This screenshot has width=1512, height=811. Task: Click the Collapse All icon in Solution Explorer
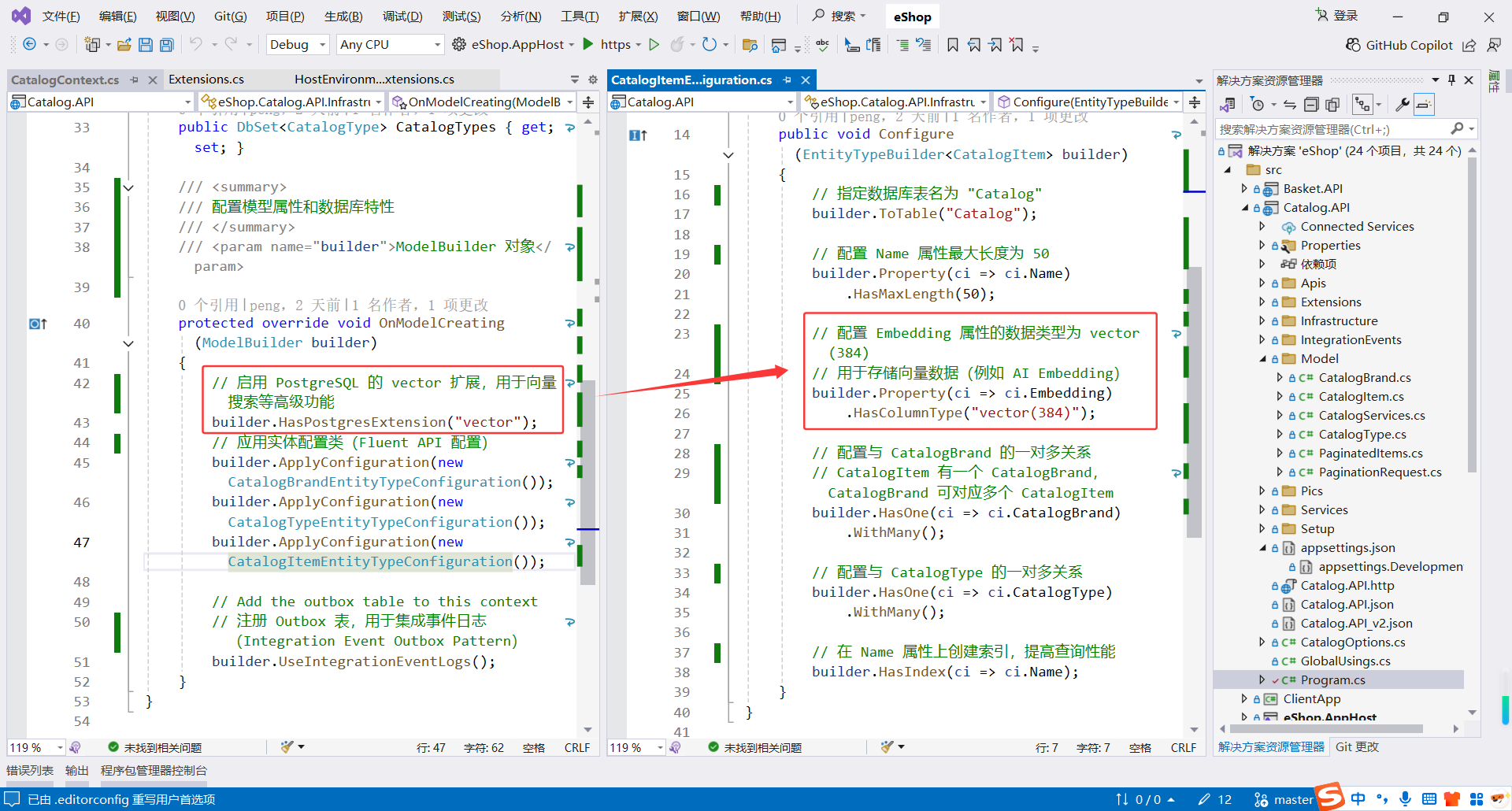[1311, 105]
